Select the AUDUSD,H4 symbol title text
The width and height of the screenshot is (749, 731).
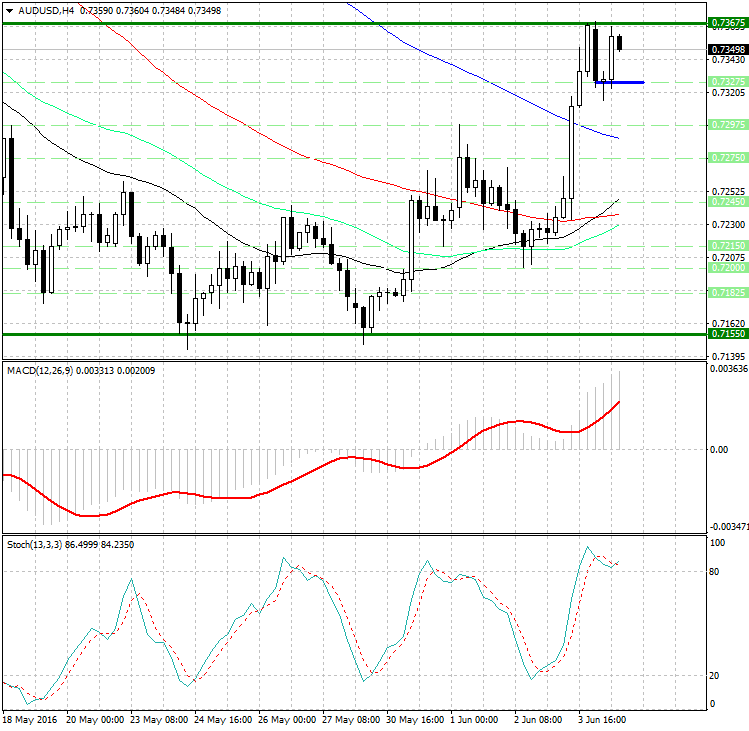[46, 11]
